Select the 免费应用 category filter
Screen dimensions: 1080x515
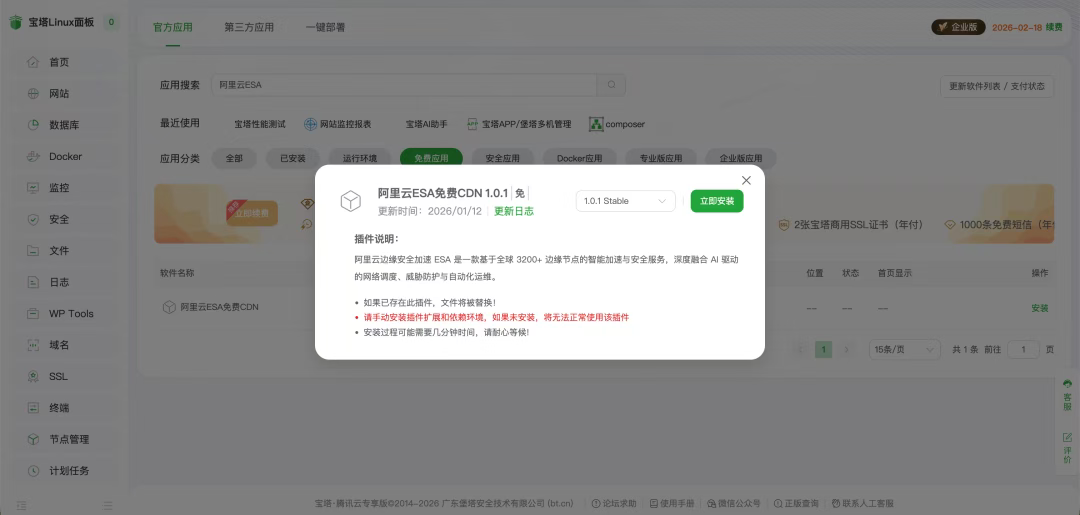(x=431, y=158)
